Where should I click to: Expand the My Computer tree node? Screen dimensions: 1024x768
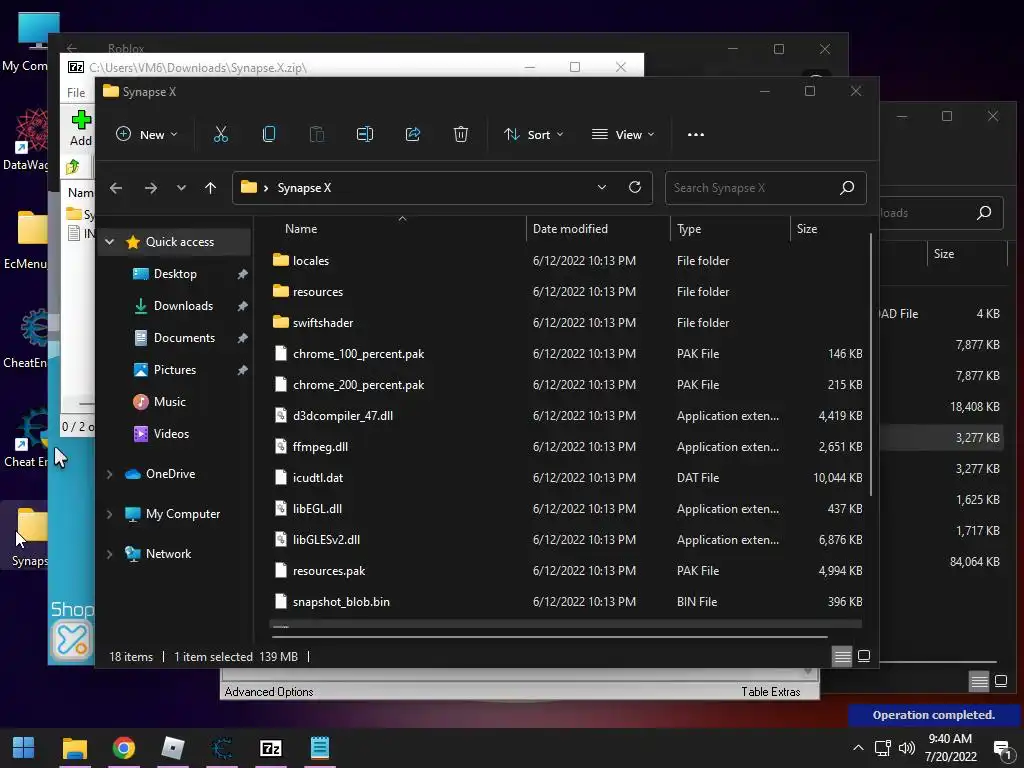click(x=110, y=514)
